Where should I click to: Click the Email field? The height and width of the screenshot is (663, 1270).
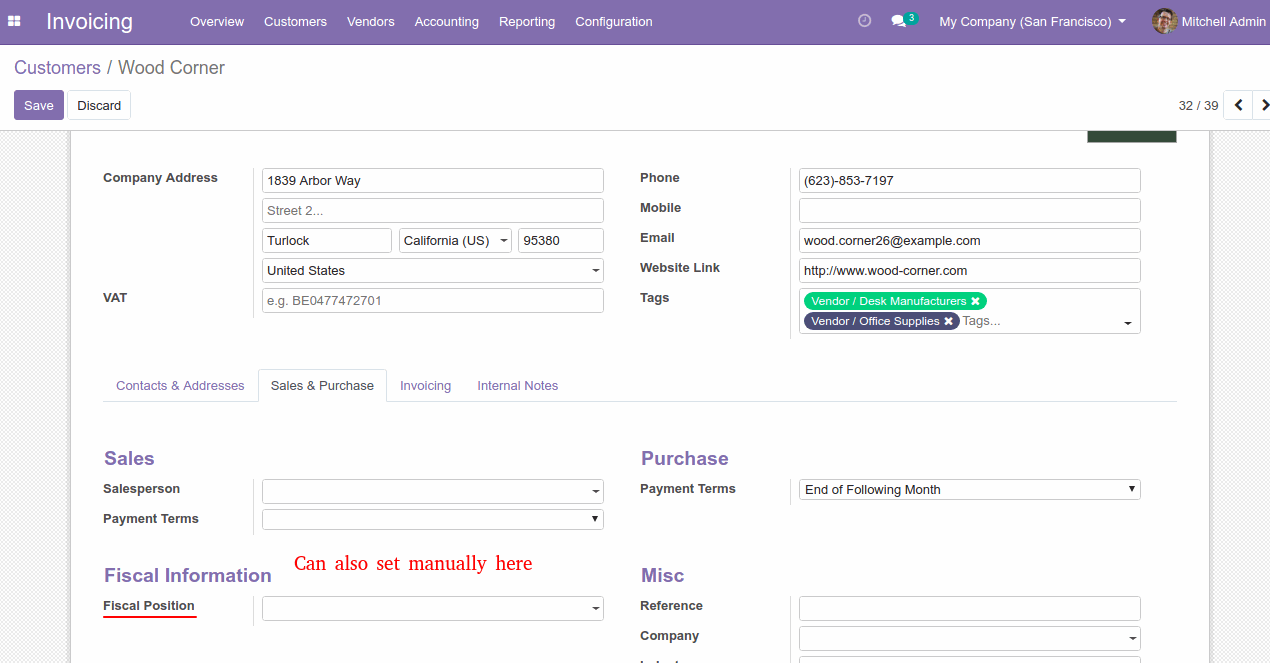(970, 241)
